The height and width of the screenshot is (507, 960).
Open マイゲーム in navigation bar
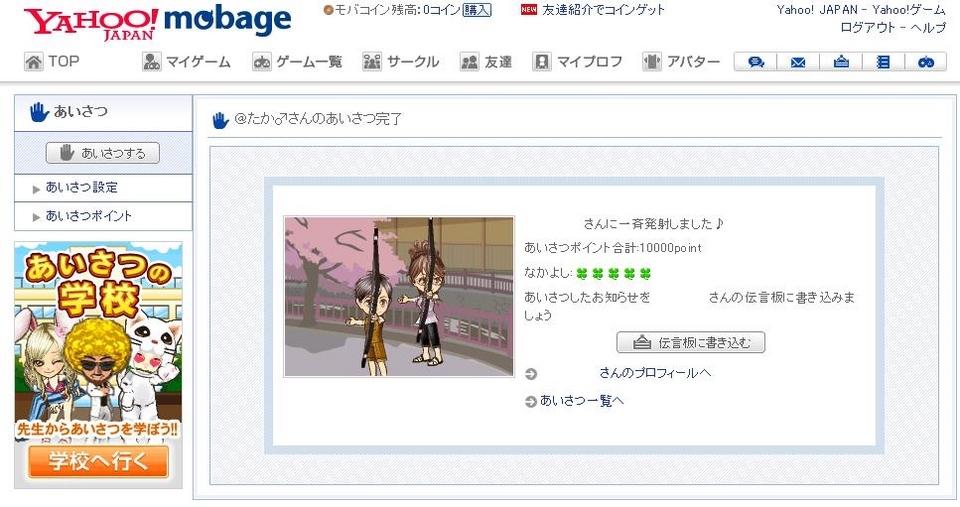pyautogui.click(x=186, y=62)
